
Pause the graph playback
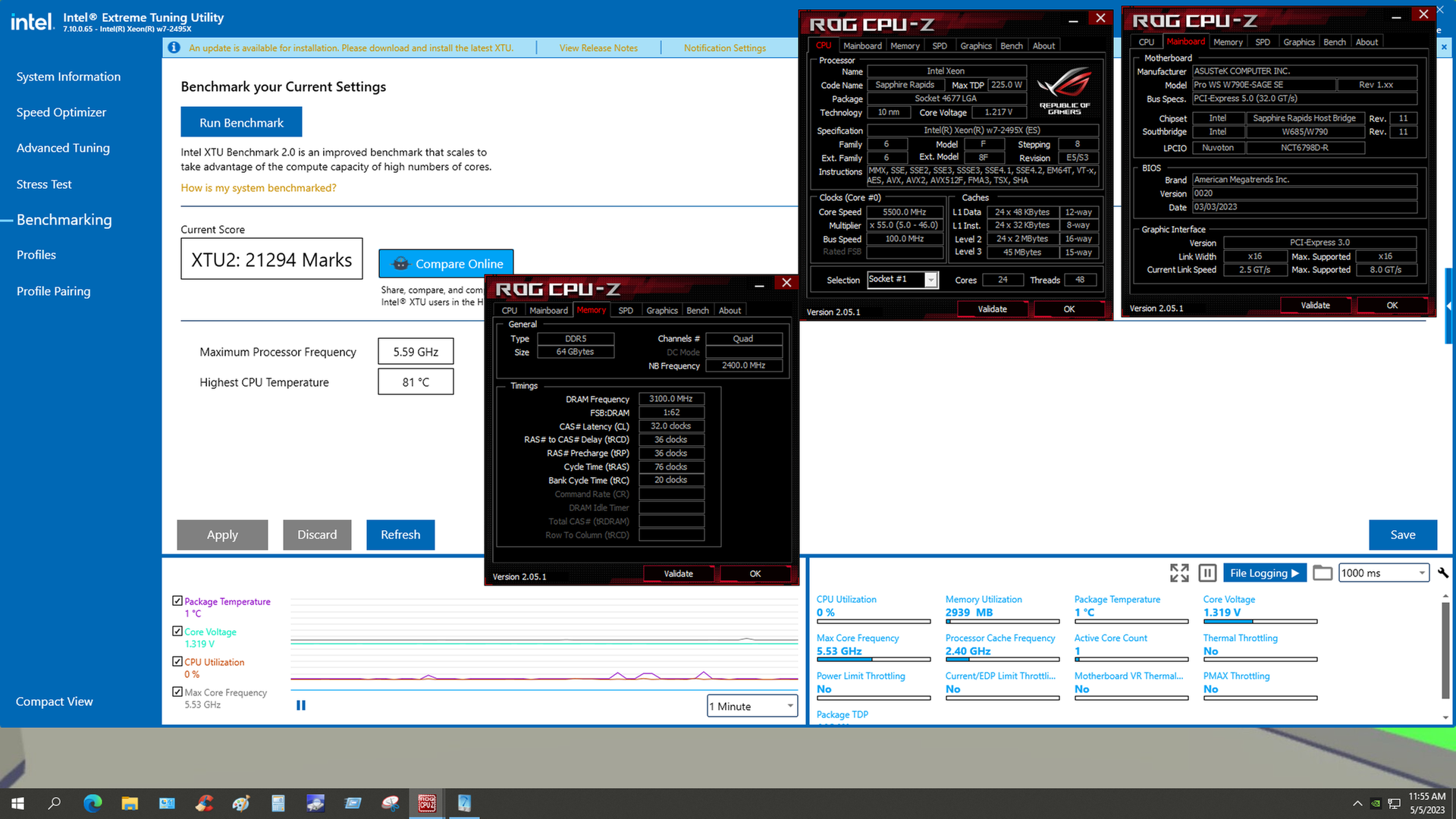(301, 705)
